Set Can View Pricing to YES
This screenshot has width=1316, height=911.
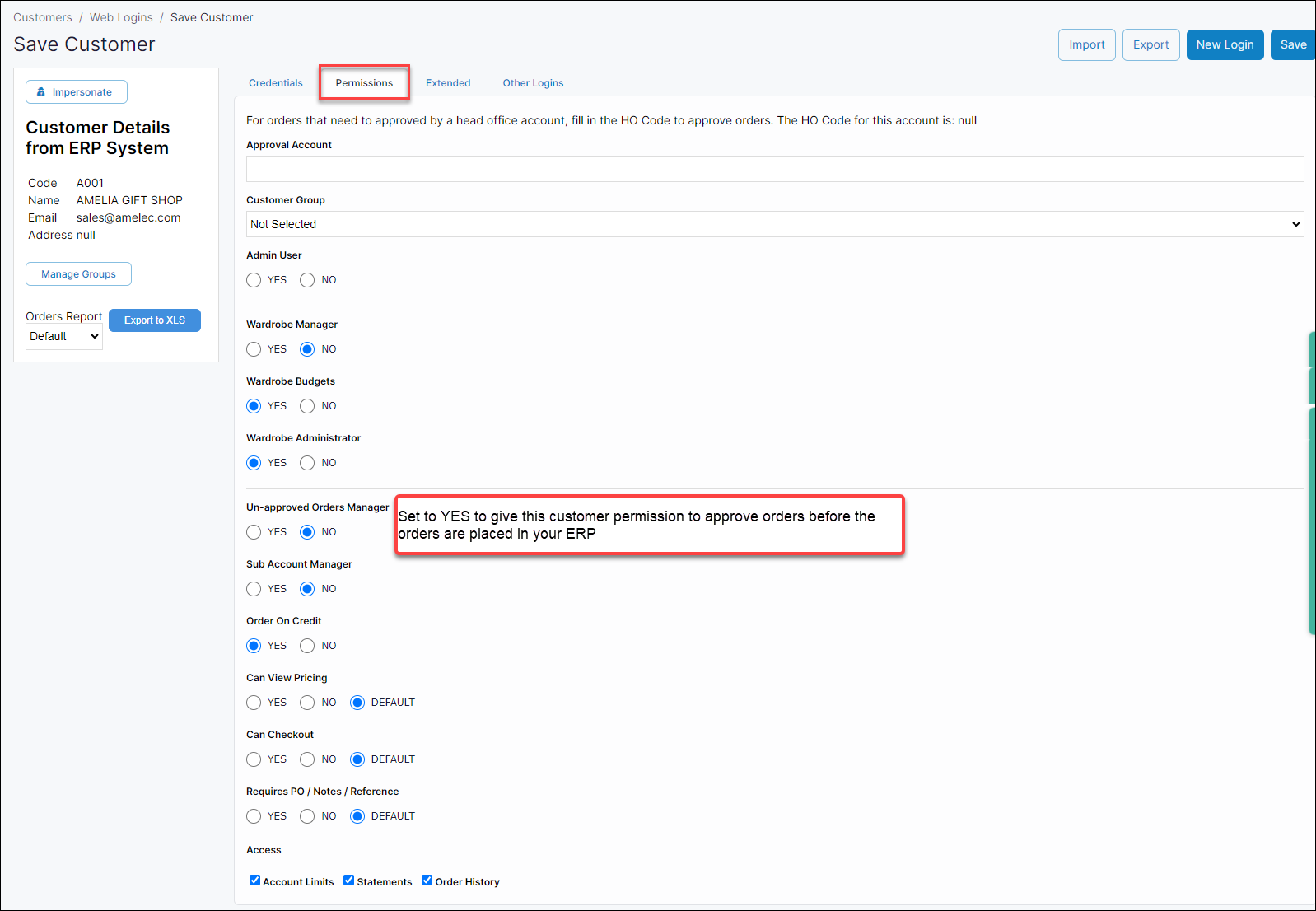[x=254, y=703]
